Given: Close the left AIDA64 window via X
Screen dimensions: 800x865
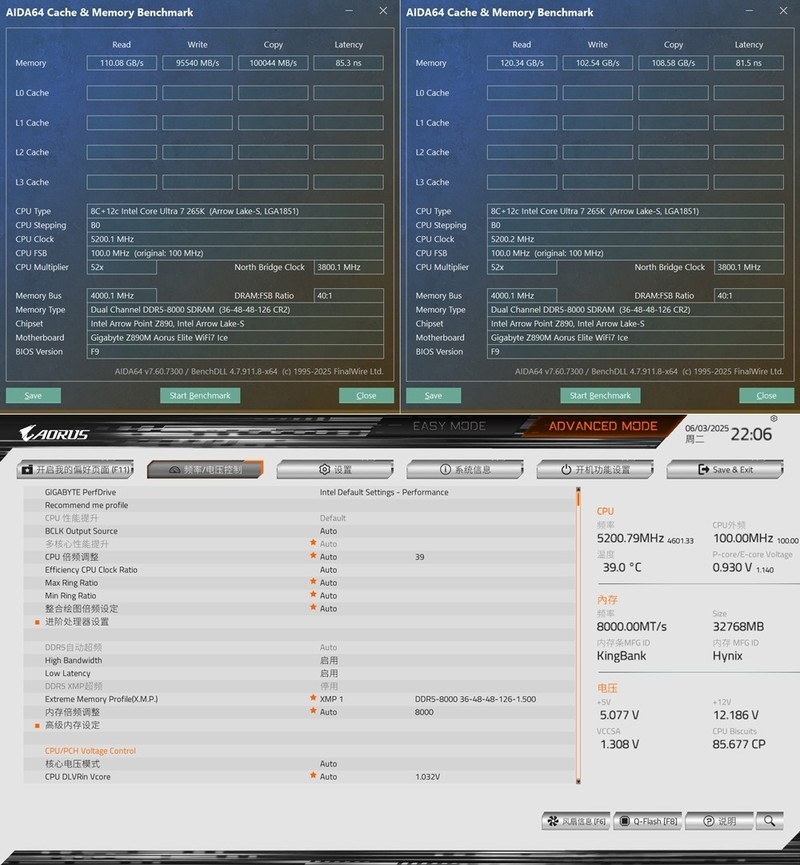Looking at the screenshot, I should point(383,10).
